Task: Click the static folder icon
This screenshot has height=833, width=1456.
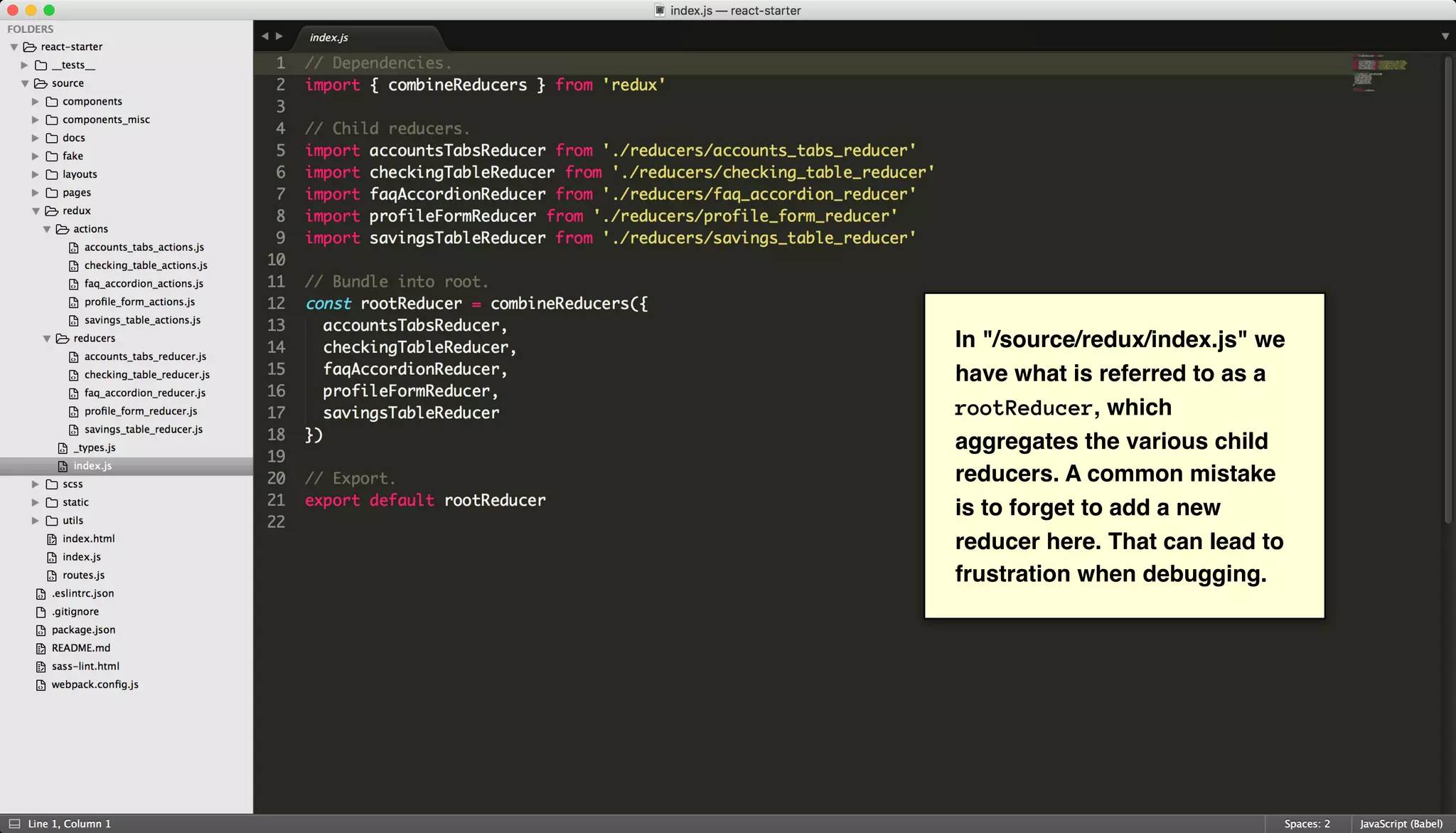Action: [52, 502]
